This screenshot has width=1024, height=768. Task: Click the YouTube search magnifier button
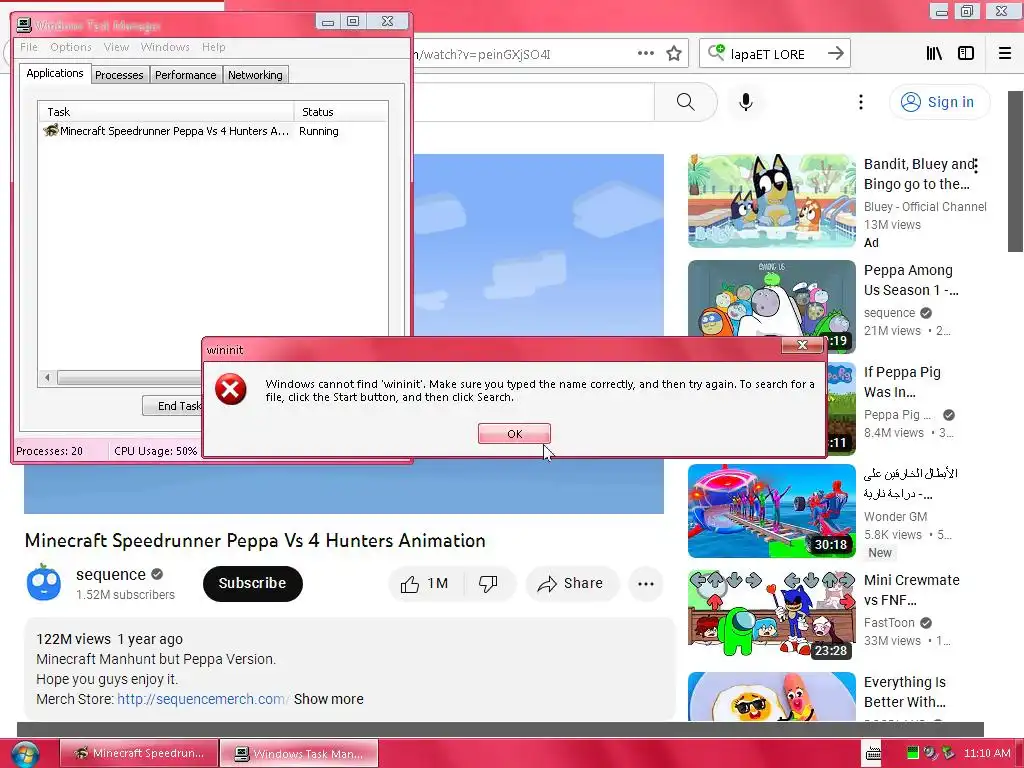(685, 102)
